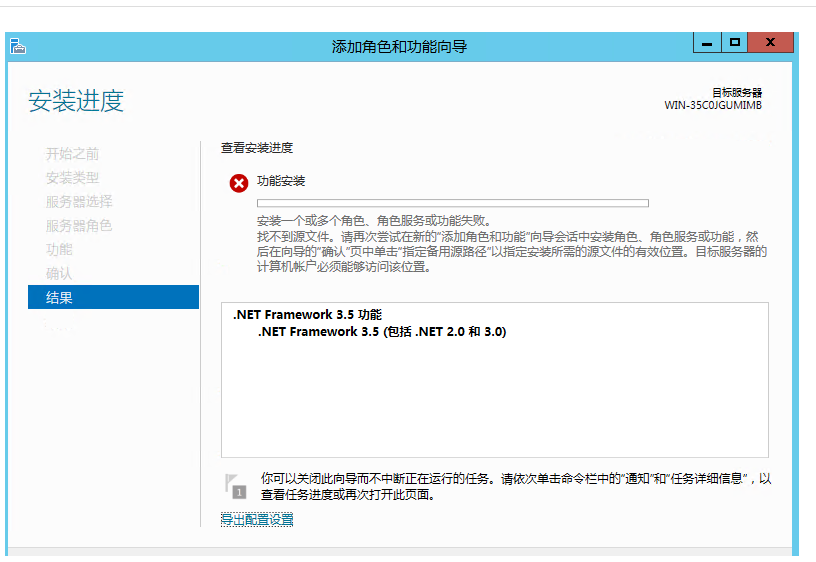The image size is (816, 562).
Task: Click the wizard server icon in title bar
Action: pos(18,46)
